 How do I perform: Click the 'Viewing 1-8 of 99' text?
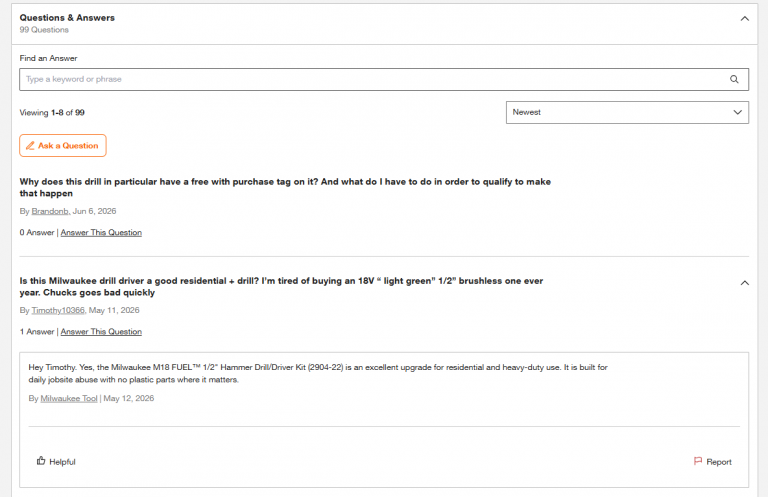tap(52, 113)
